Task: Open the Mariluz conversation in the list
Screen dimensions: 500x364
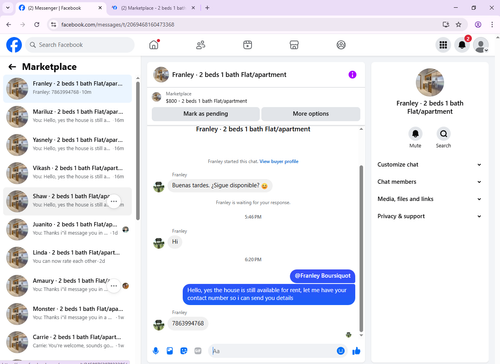Action: (x=67, y=117)
